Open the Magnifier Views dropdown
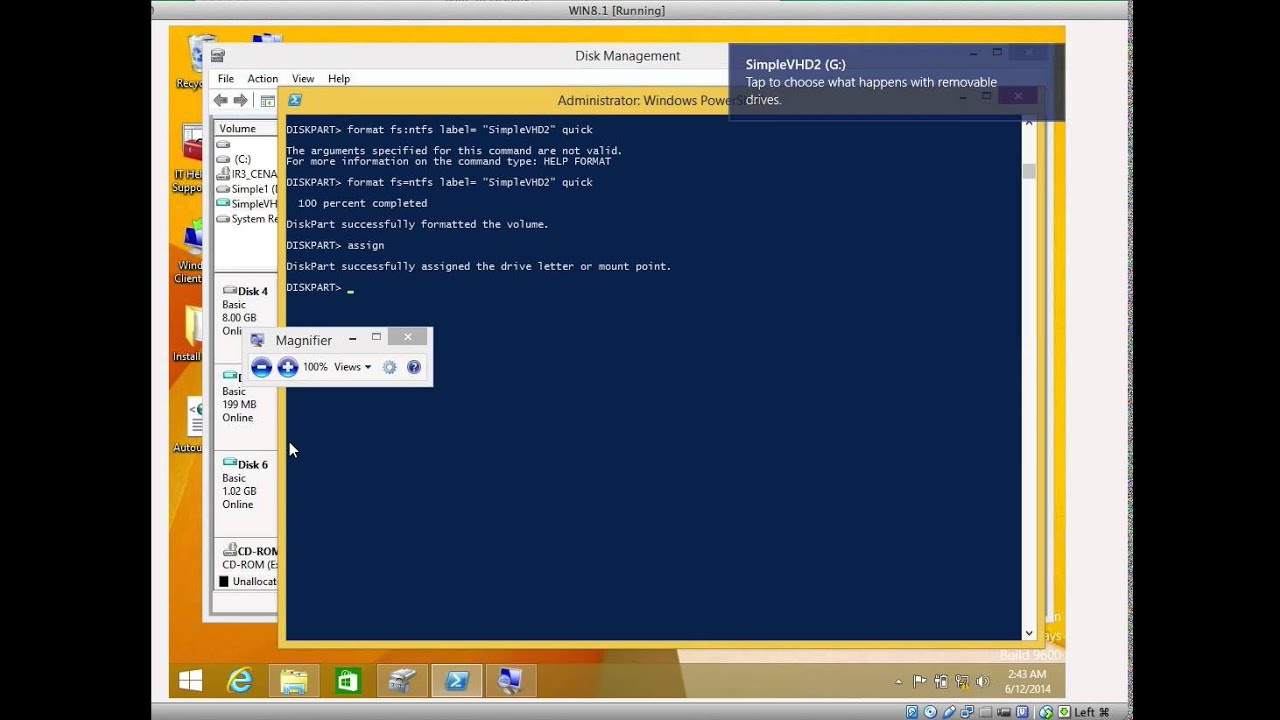1280x720 pixels. coord(352,367)
